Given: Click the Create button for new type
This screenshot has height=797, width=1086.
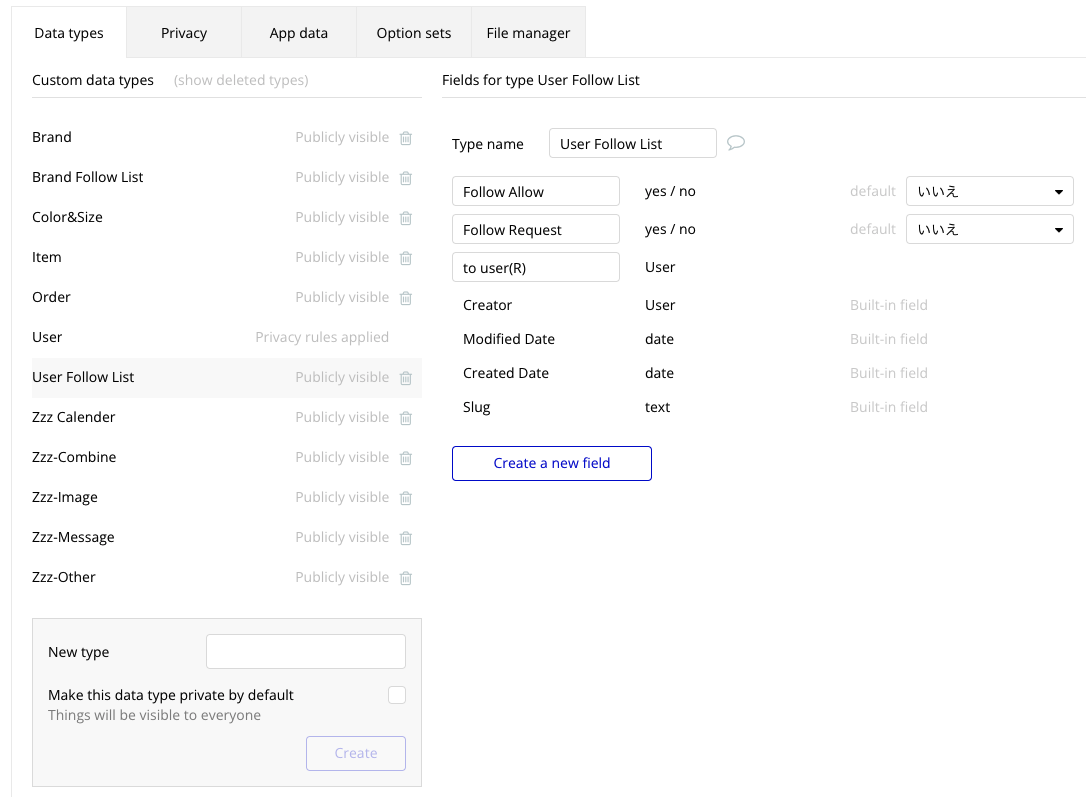Looking at the screenshot, I should point(356,753).
